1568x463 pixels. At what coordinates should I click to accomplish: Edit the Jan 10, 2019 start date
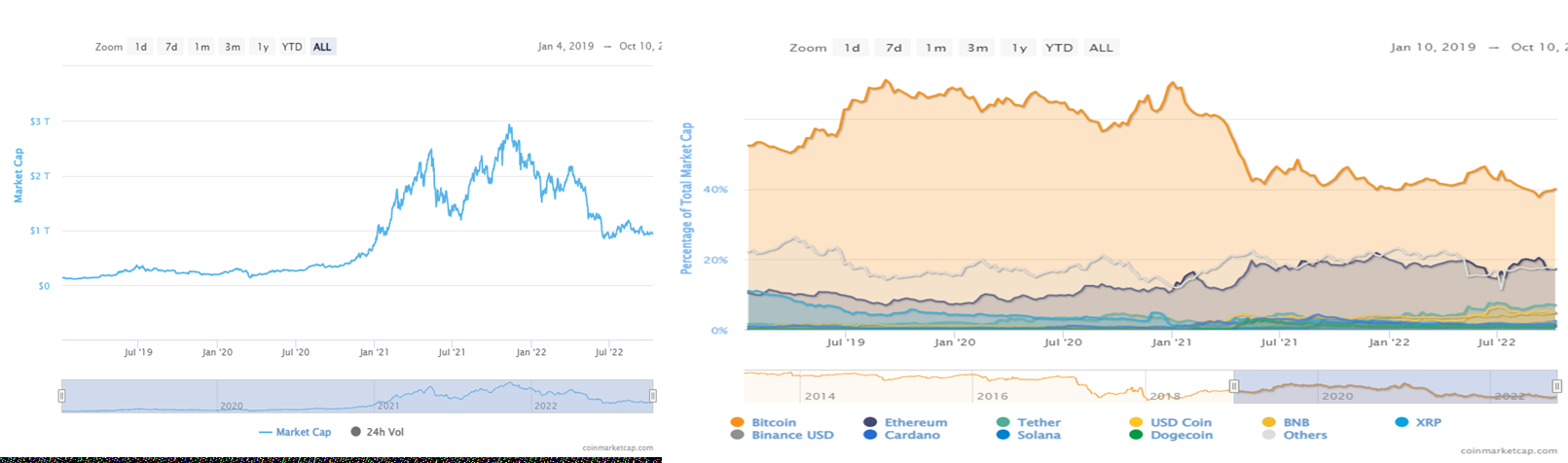click(1433, 47)
